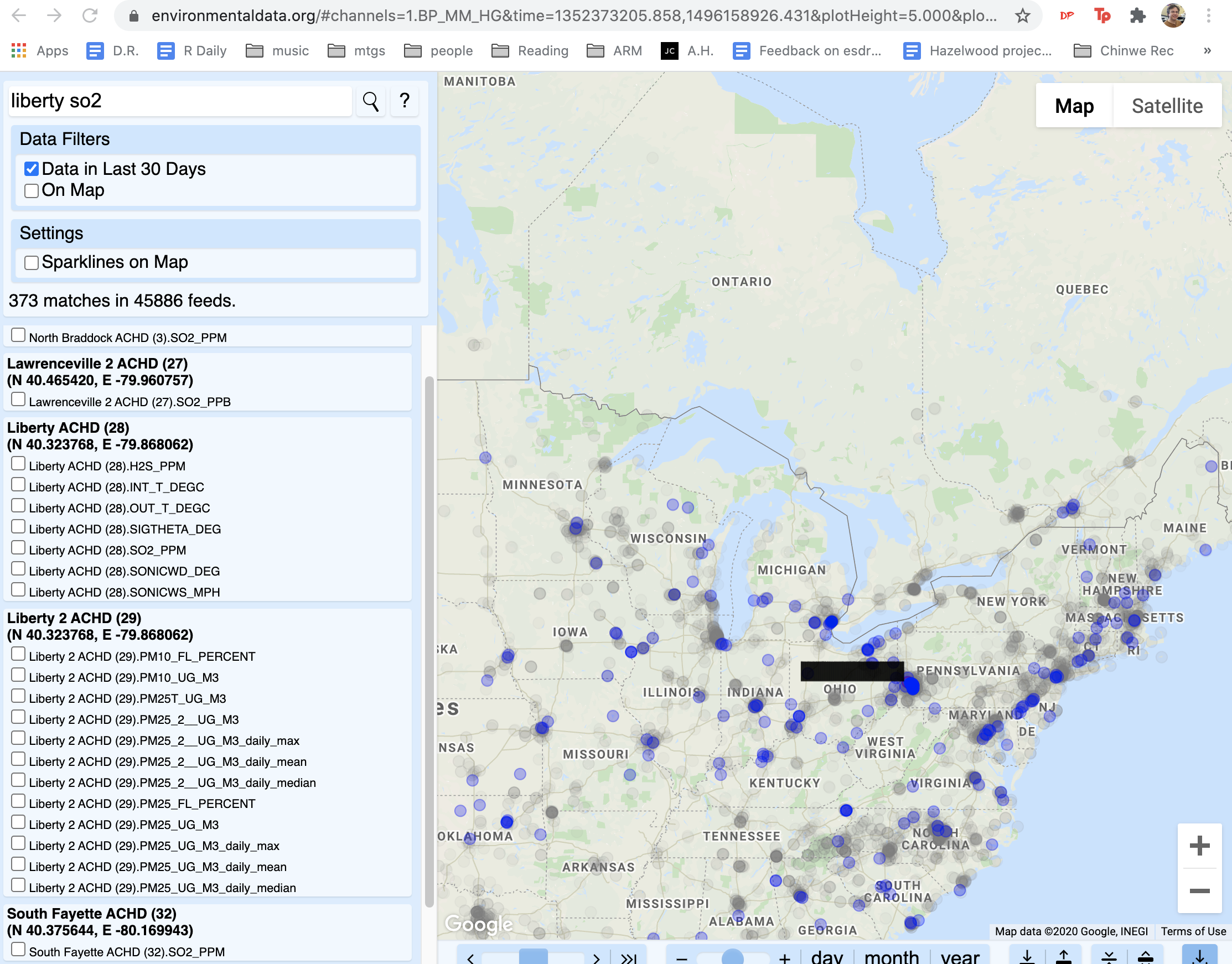
Task: Reload the page
Action: 90,15
